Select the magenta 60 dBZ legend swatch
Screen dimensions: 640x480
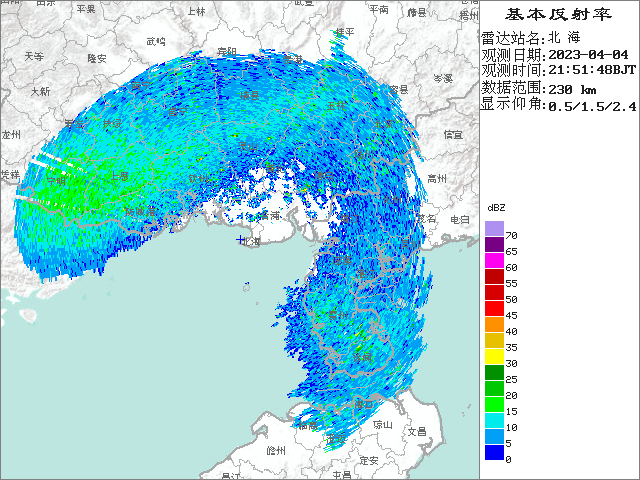click(494, 260)
